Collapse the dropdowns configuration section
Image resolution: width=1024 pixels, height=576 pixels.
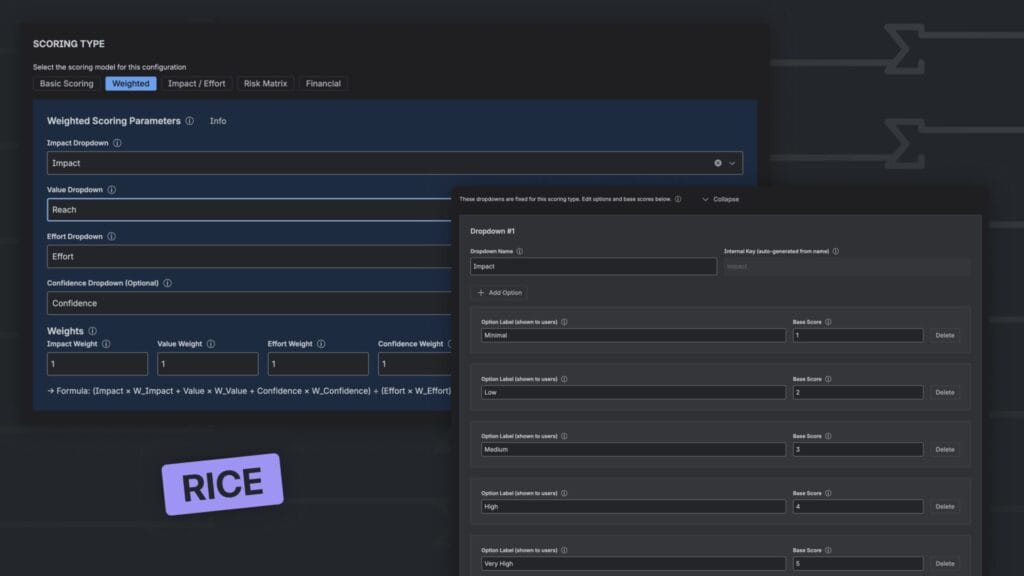click(x=720, y=199)
